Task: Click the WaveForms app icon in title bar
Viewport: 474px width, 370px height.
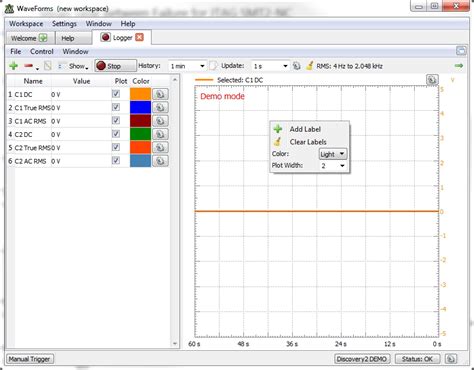Action: (x=9, y=9)
